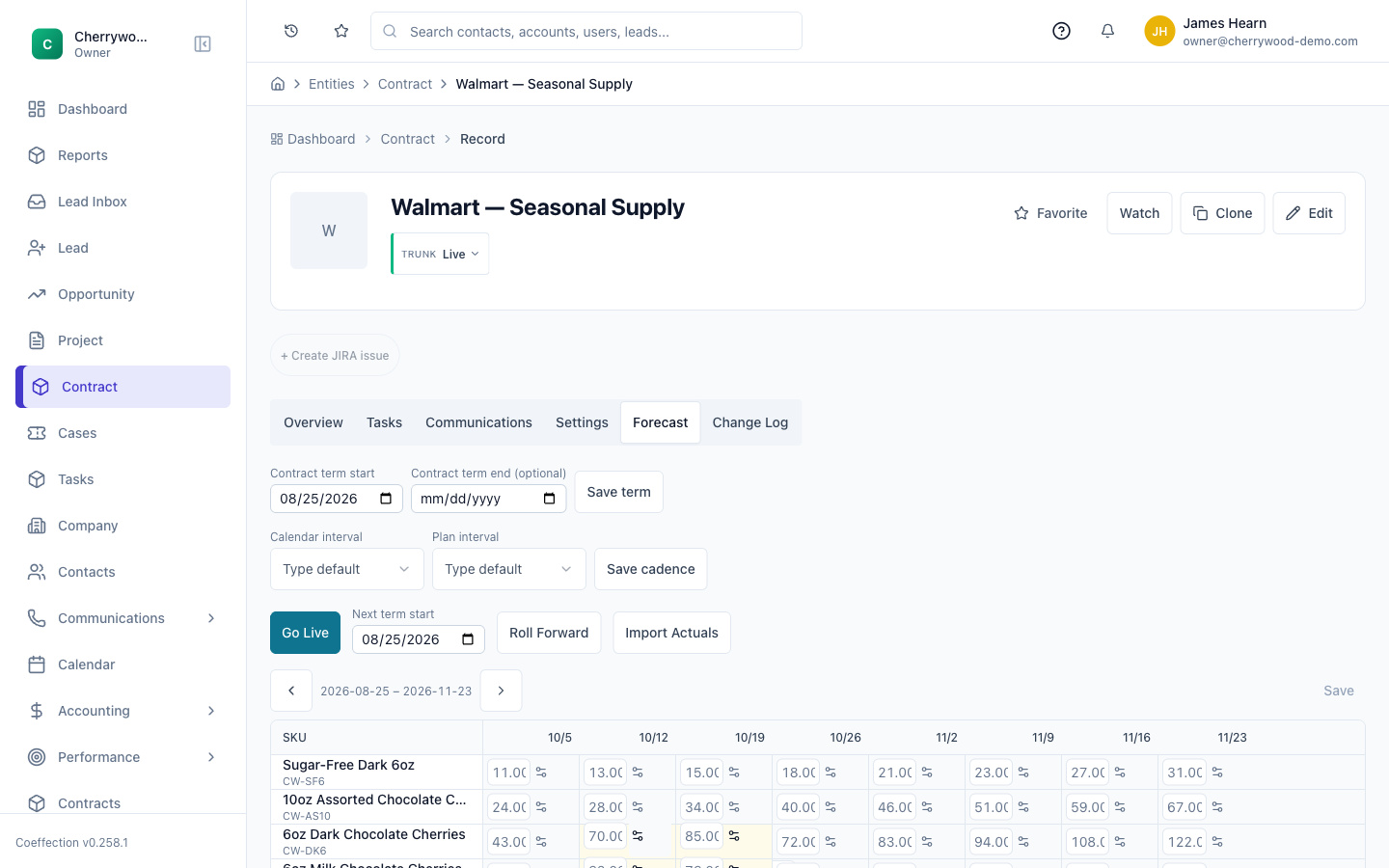
Task: Click Contract term end date field
Action: [x=488, y=499]
